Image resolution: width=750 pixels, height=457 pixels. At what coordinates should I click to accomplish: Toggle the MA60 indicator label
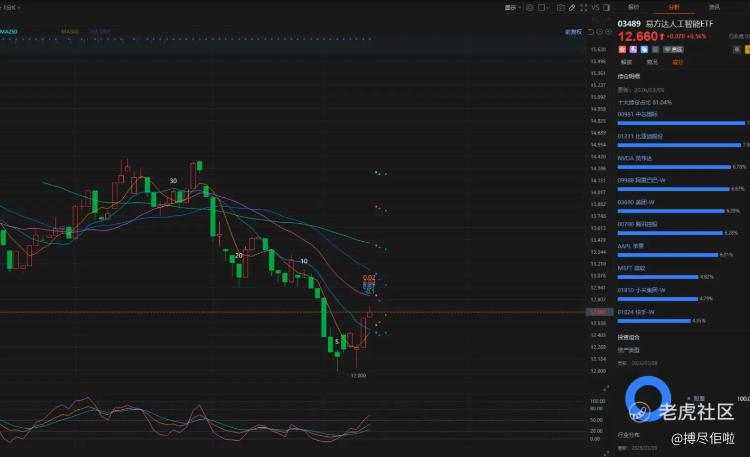pos(70,32)
